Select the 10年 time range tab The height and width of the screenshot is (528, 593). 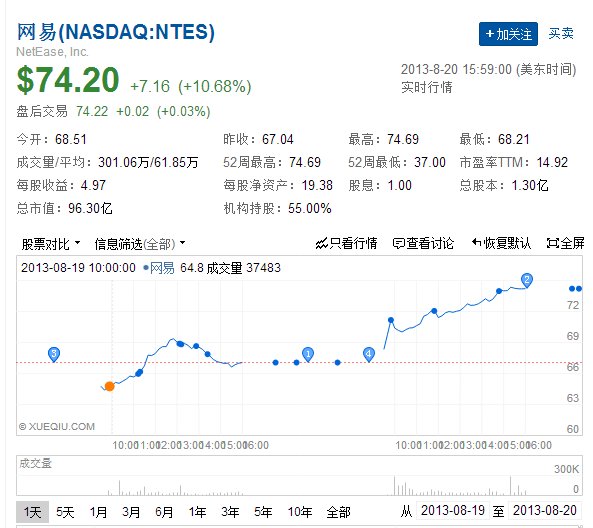point(300,512)
